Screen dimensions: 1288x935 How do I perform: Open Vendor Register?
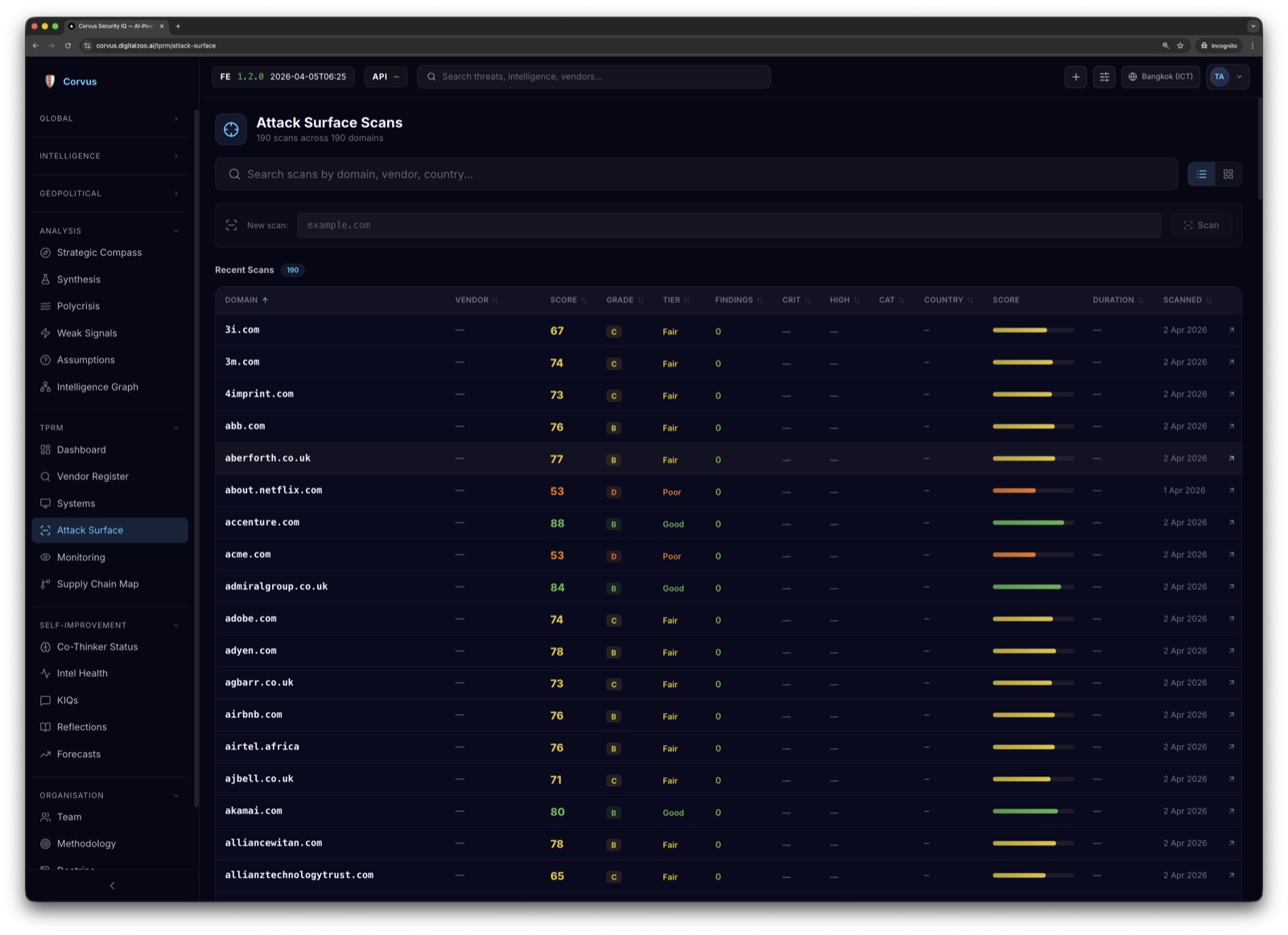[x=93, y=477]
